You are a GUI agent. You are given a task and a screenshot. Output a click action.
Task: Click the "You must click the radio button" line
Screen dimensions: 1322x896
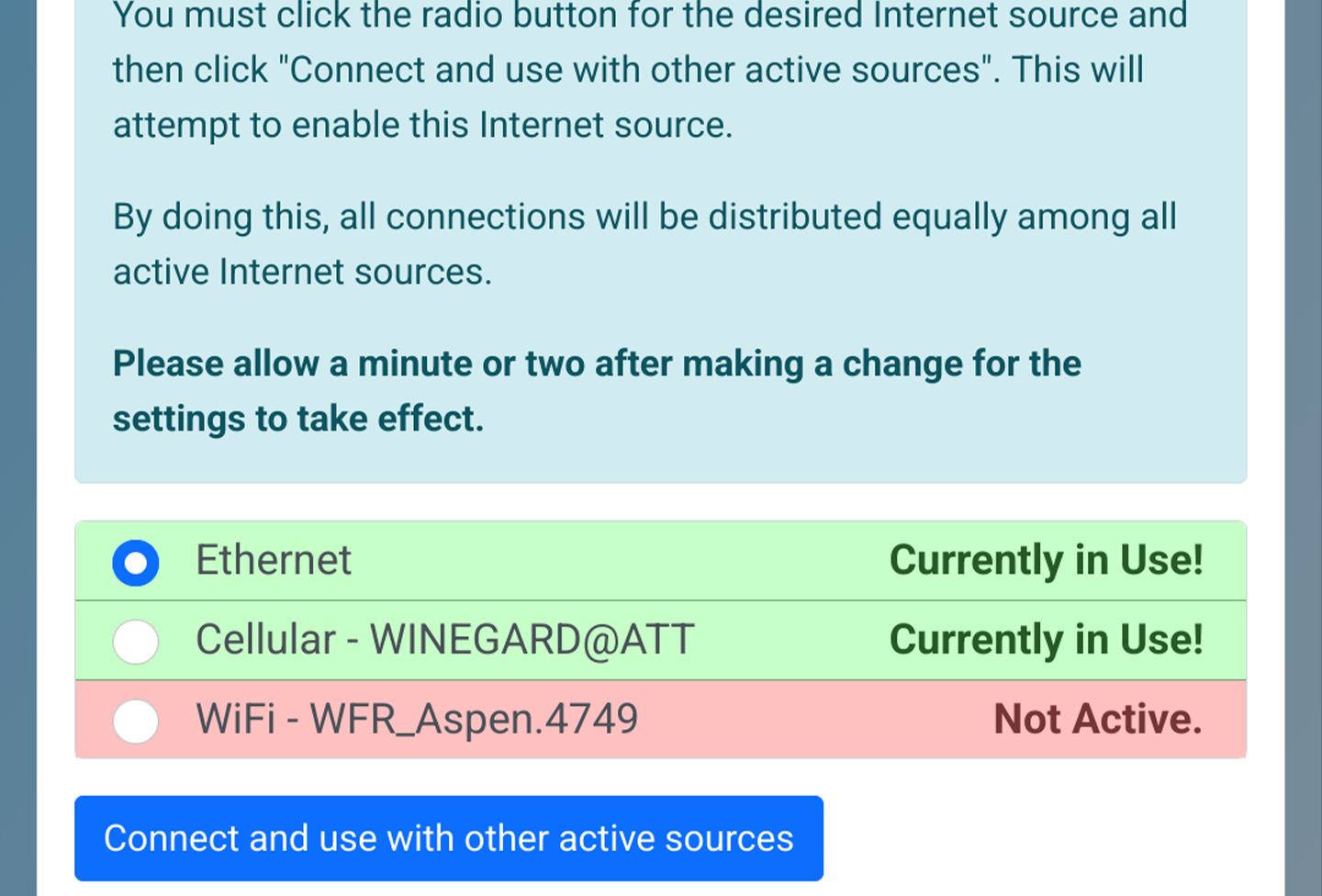[x=650, y=16]
